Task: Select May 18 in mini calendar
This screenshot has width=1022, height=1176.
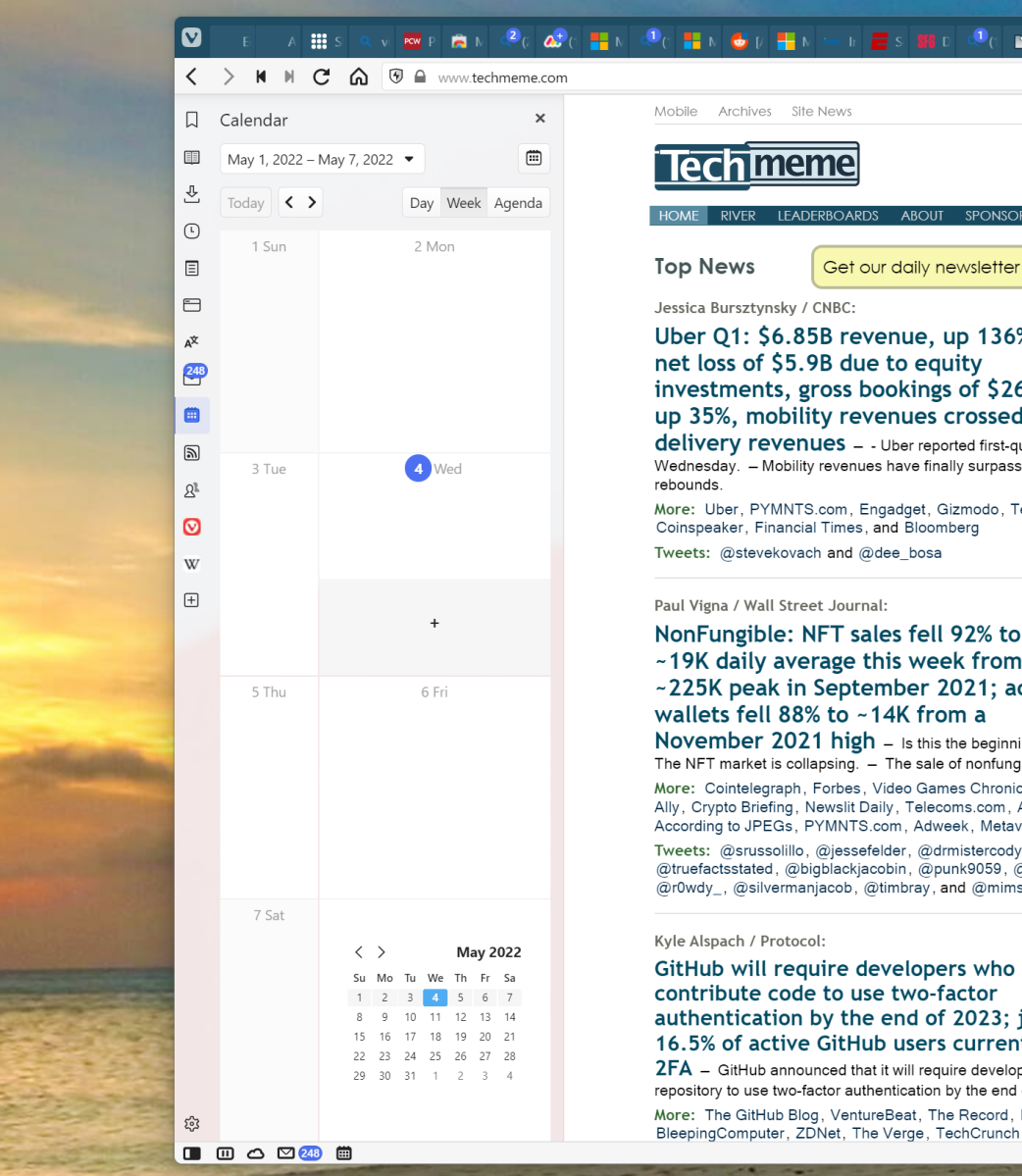Action: click(434, 1037)
